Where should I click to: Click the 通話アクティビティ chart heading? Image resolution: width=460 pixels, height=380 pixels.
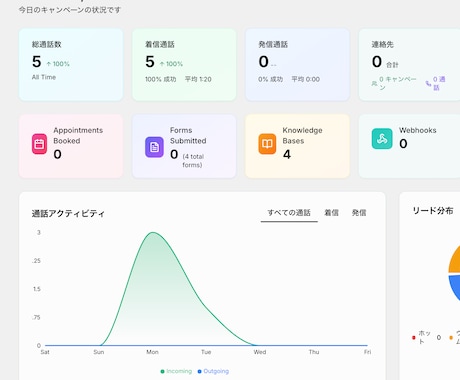(68, 213)
